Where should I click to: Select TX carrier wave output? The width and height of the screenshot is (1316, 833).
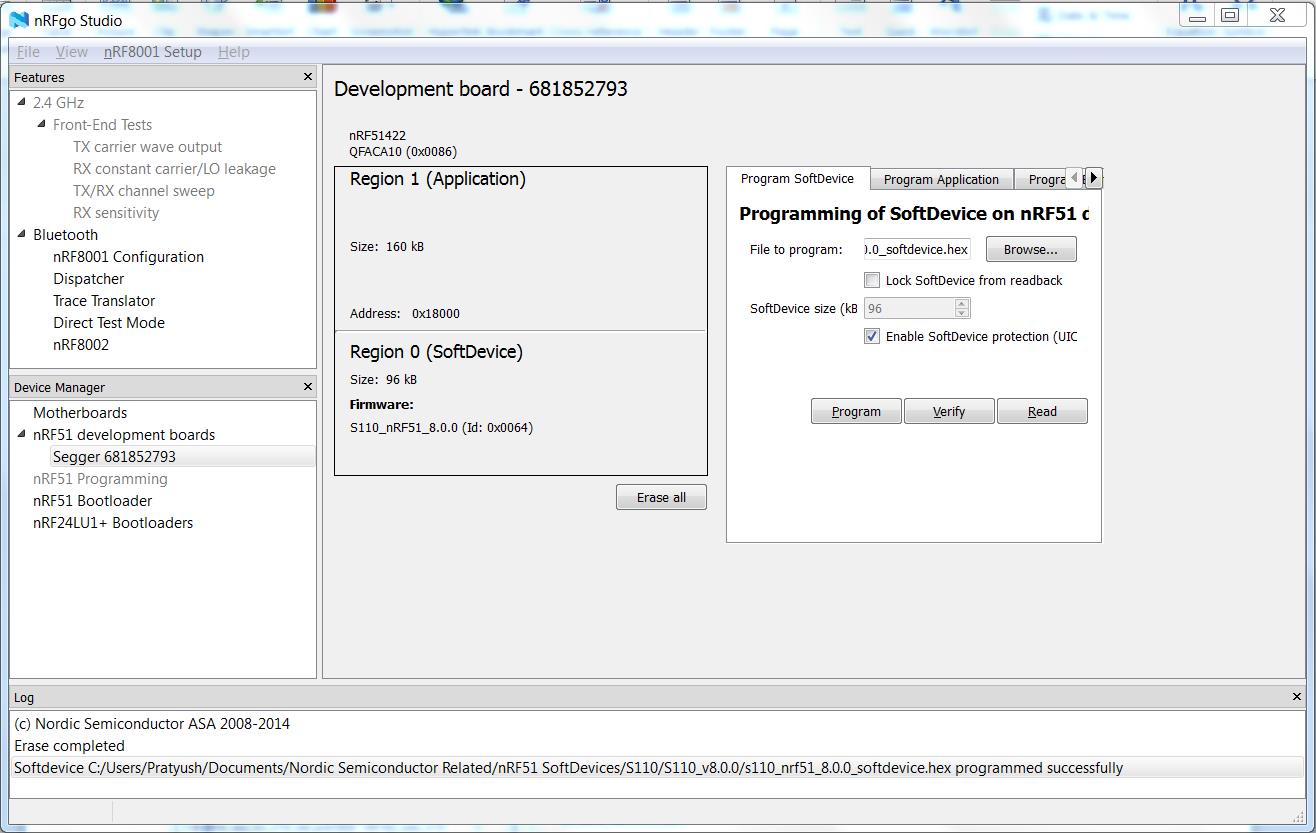tap(147, 146)
